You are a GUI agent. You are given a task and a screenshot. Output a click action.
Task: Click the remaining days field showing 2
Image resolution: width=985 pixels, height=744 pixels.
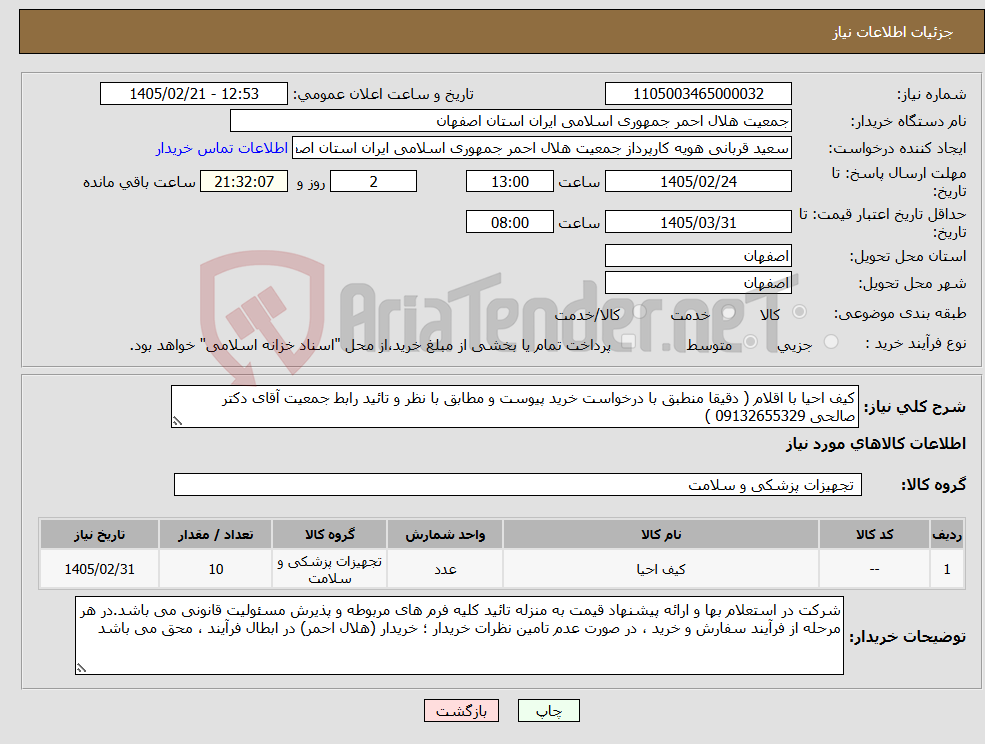click(373, 182)
